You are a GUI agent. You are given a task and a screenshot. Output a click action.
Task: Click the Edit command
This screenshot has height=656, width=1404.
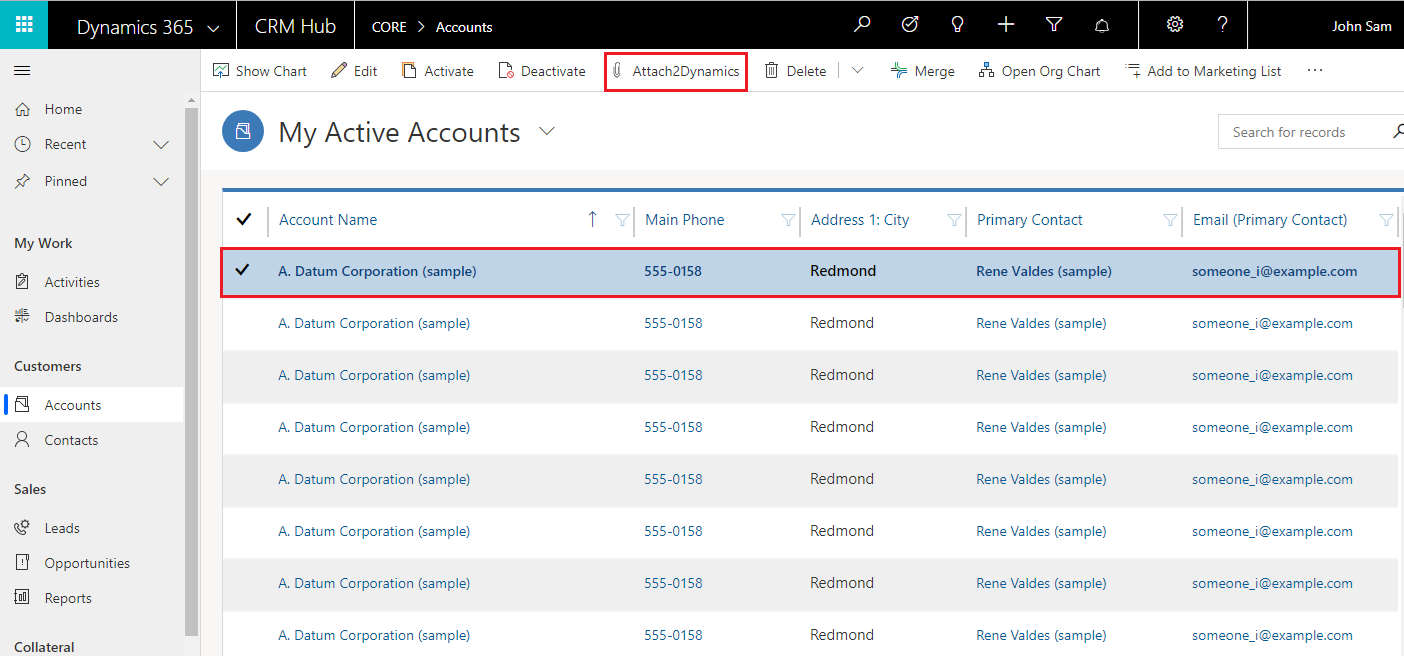354,71
